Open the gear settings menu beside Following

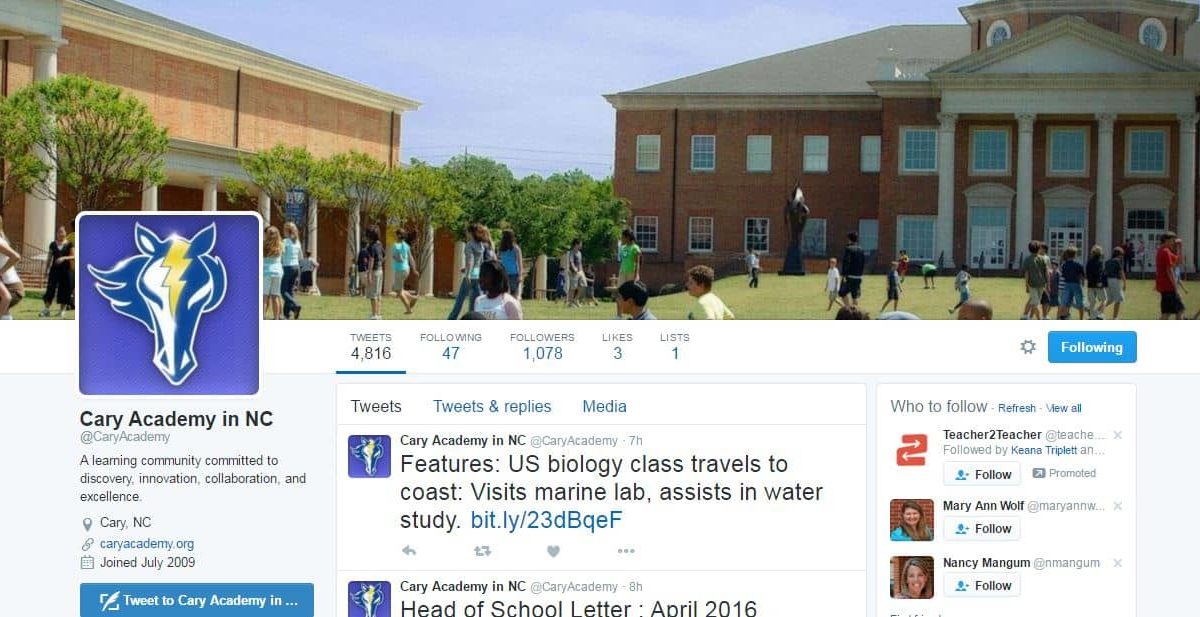coord(1028,347)
